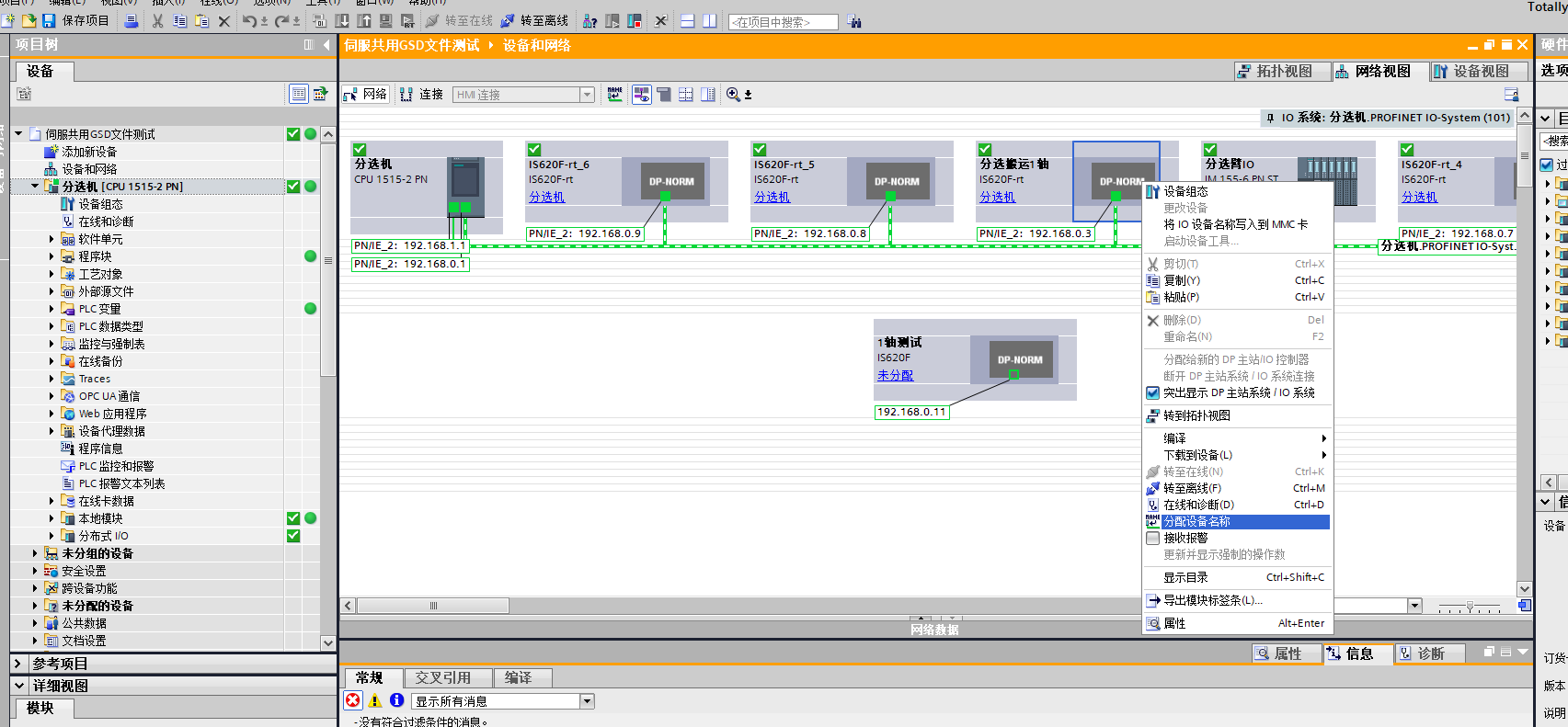This screenshot has width=1568, height=727.
Task: Click the Diagnostics inspector tab
Action: click(1431, 653)
